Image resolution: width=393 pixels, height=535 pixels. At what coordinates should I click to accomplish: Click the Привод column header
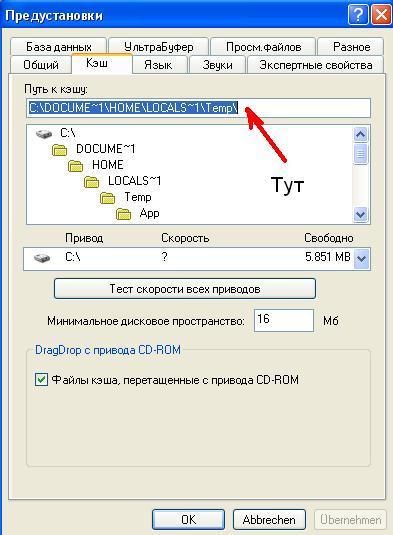point(84,238)
